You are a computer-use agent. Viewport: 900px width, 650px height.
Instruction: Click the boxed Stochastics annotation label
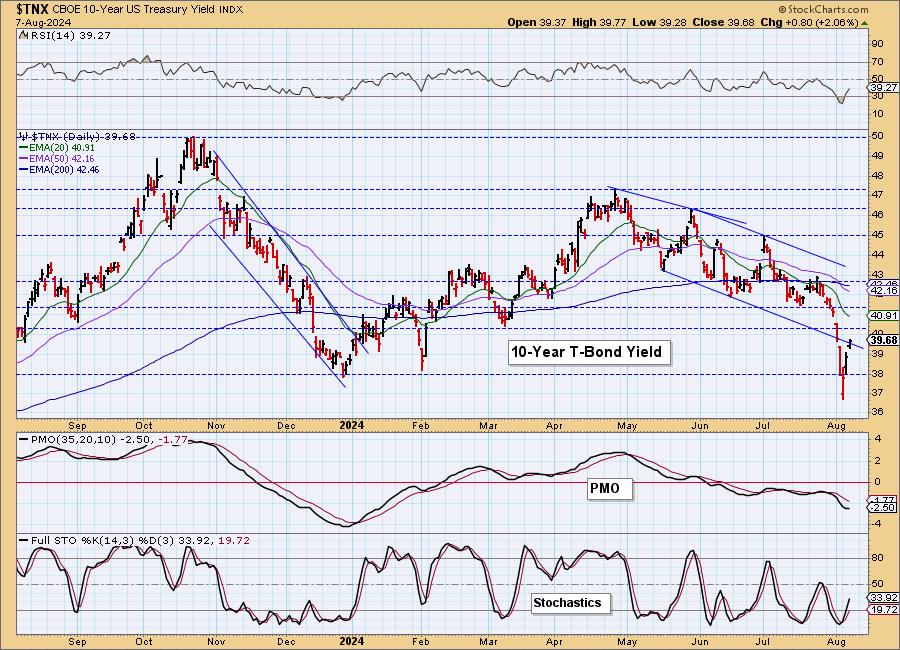[571, 603]
